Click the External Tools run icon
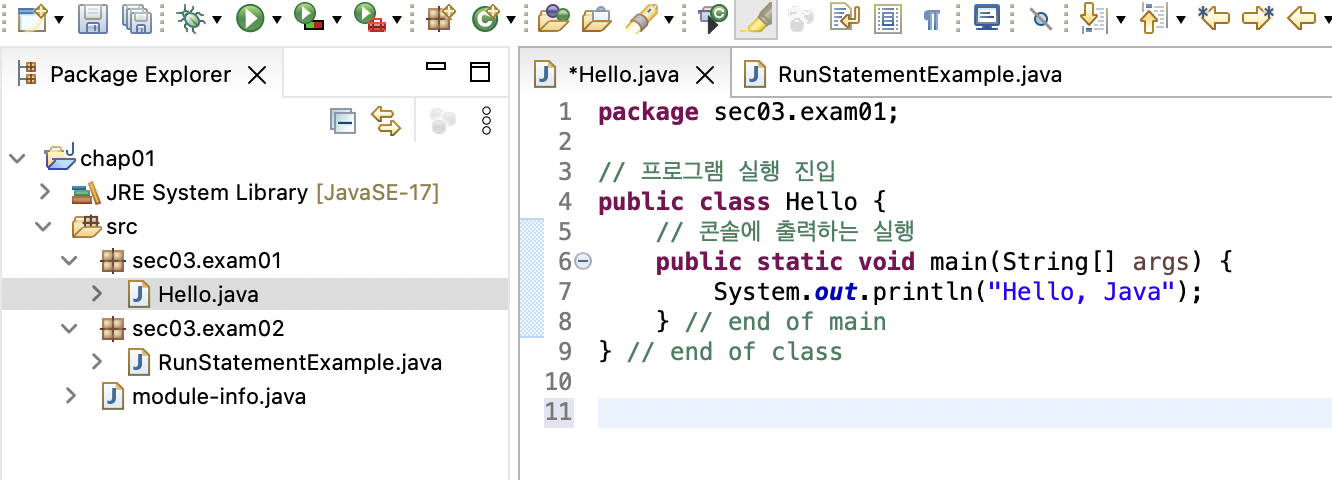This screenshot has width=1332, height=480. (369, 17)
